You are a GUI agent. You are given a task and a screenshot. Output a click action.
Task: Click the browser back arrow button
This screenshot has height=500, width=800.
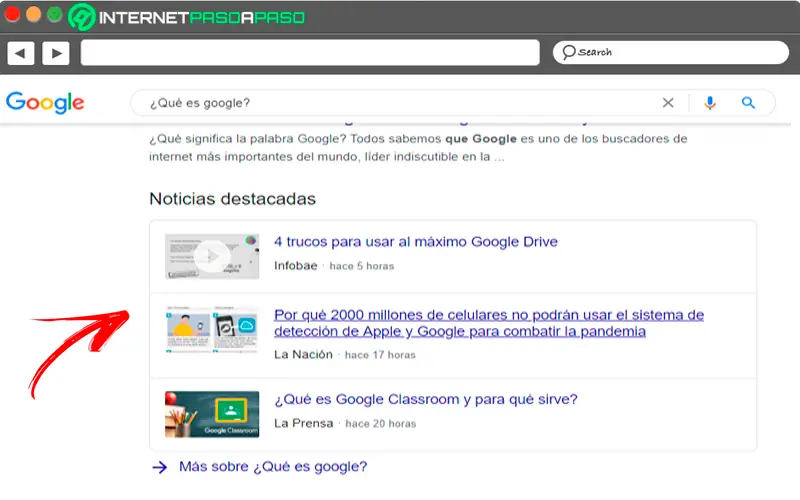pos(21,53)
